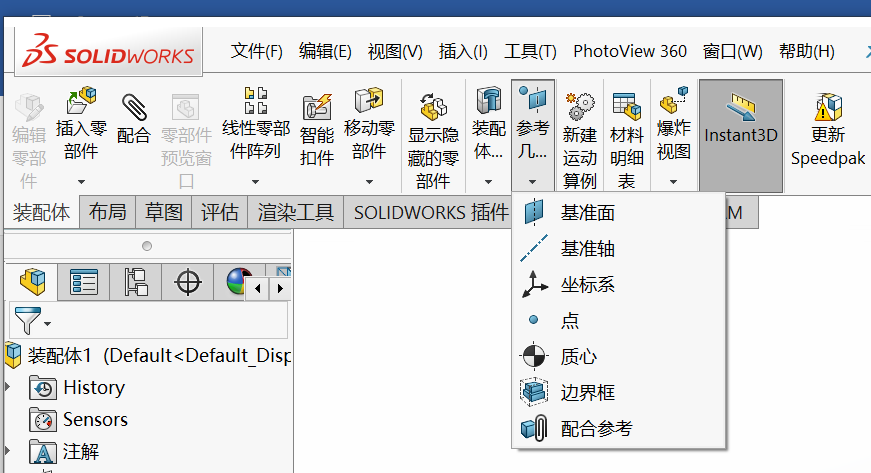The image size is (871, 473).
Task: Click the Exploded View (爆炸视图) icon
Action: point(674,100)
